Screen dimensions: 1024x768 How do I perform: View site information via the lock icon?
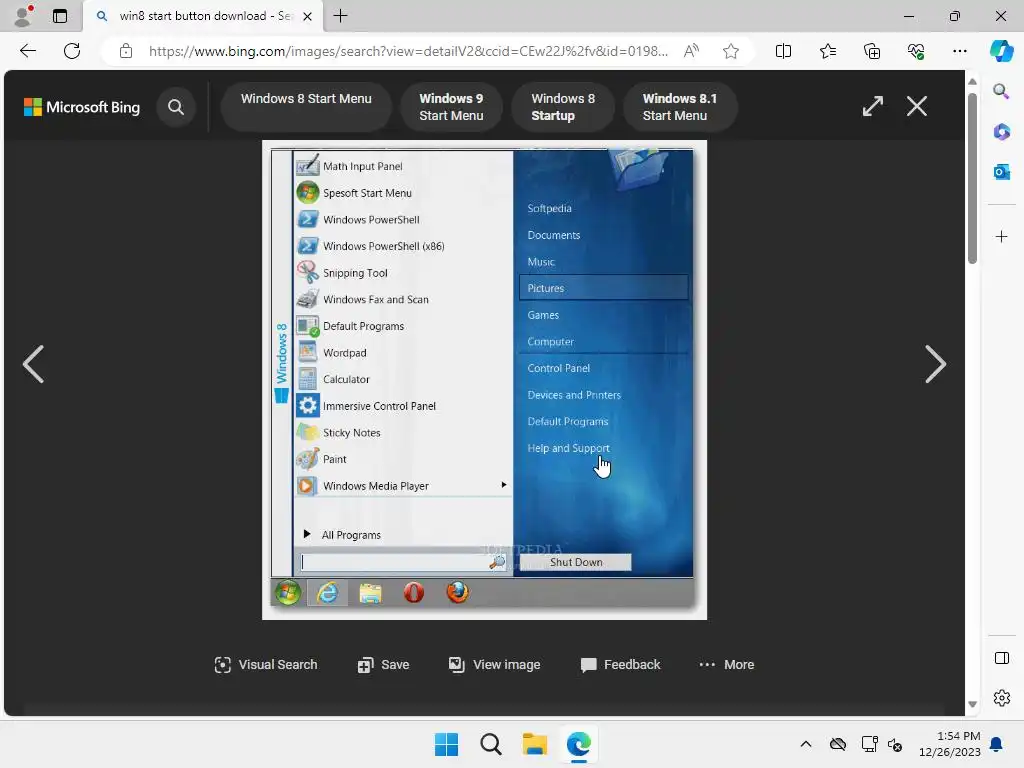point(126,51)
